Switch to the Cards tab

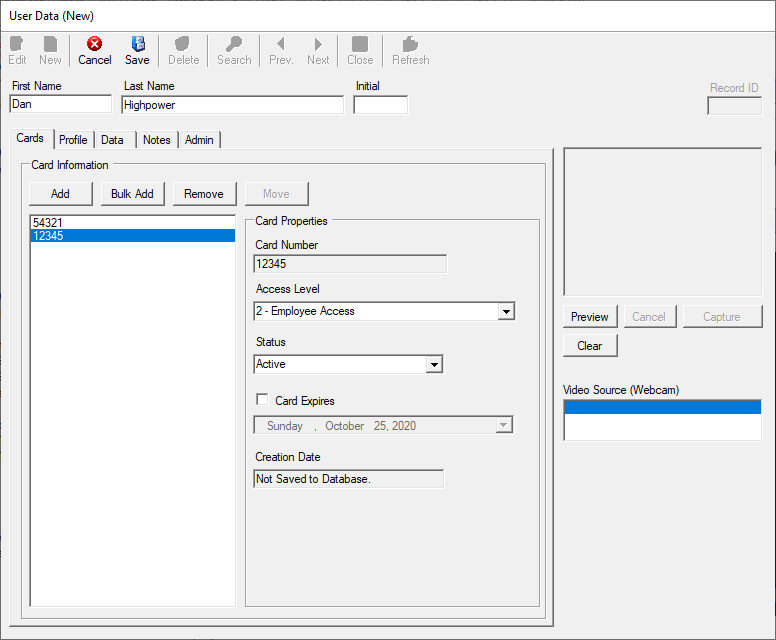point(30,138)
